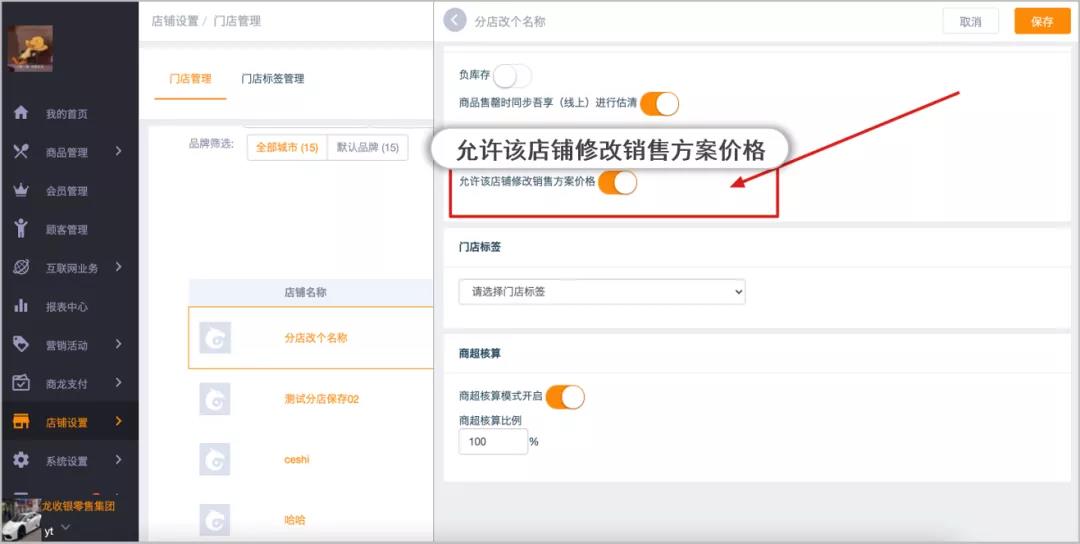Click the fork-and-knife 商品管理 icon
The width and height of the screenshot is (1080, 544).
(21, 151)
